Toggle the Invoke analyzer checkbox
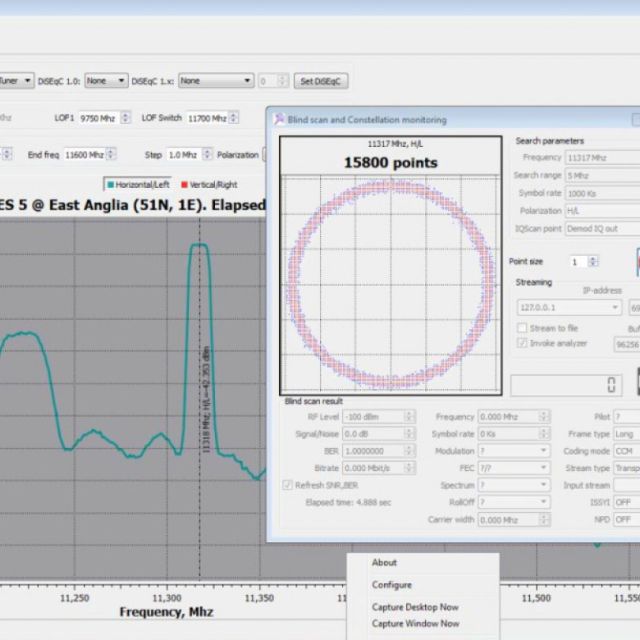This screenshot has width=640, height=640. pos(521,343)
